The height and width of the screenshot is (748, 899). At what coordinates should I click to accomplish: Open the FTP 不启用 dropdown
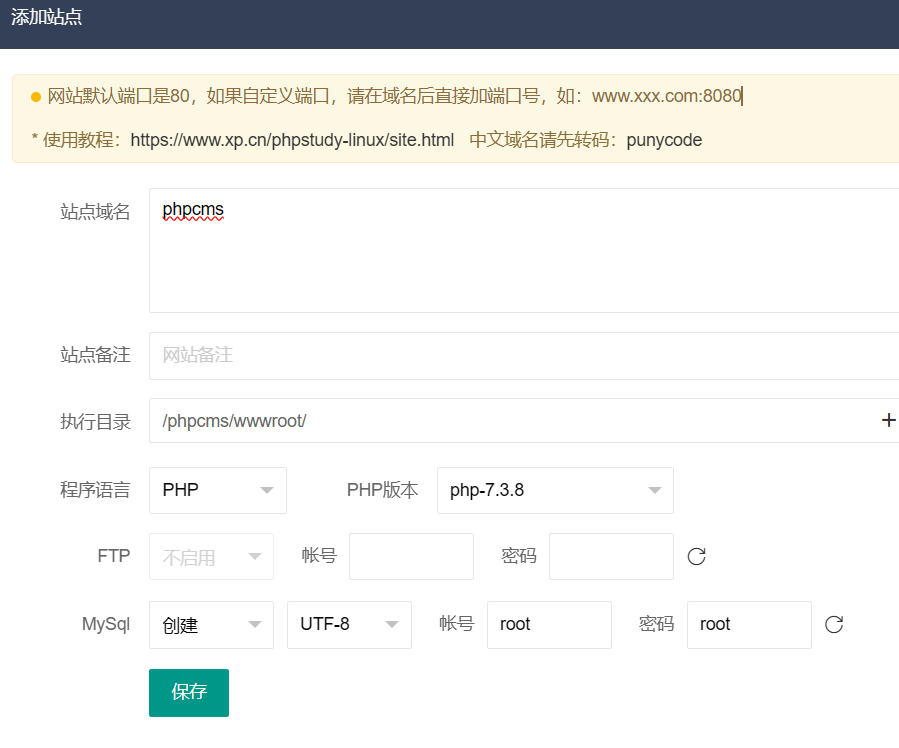[211, 557]
